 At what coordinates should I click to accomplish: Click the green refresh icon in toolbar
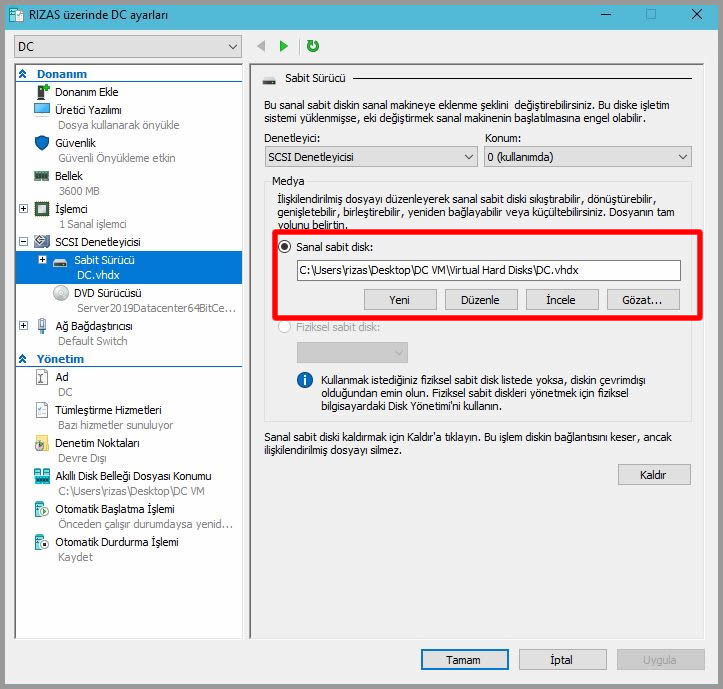[x=313, y=46]
